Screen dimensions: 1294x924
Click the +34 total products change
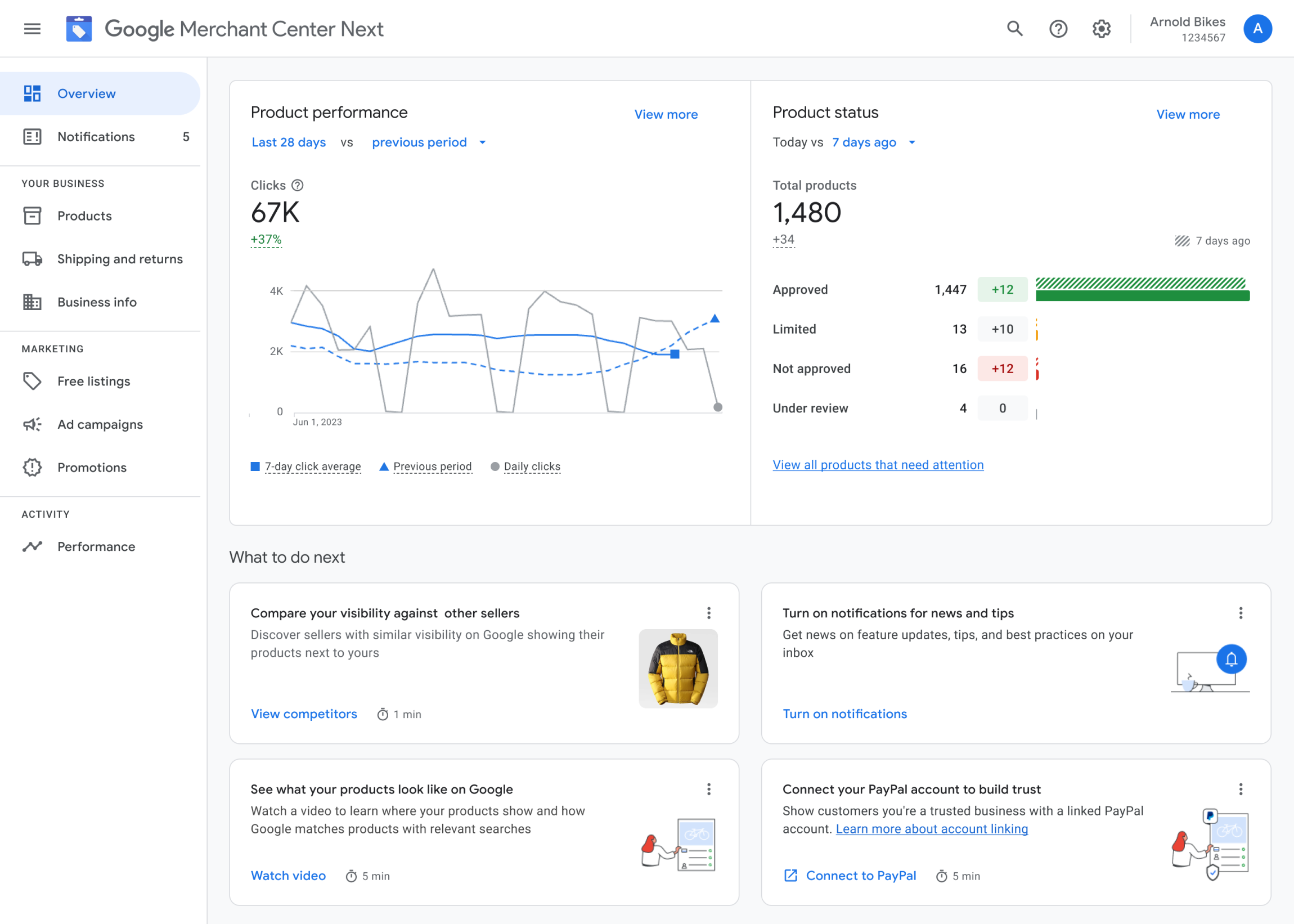(x=783, y=240)
